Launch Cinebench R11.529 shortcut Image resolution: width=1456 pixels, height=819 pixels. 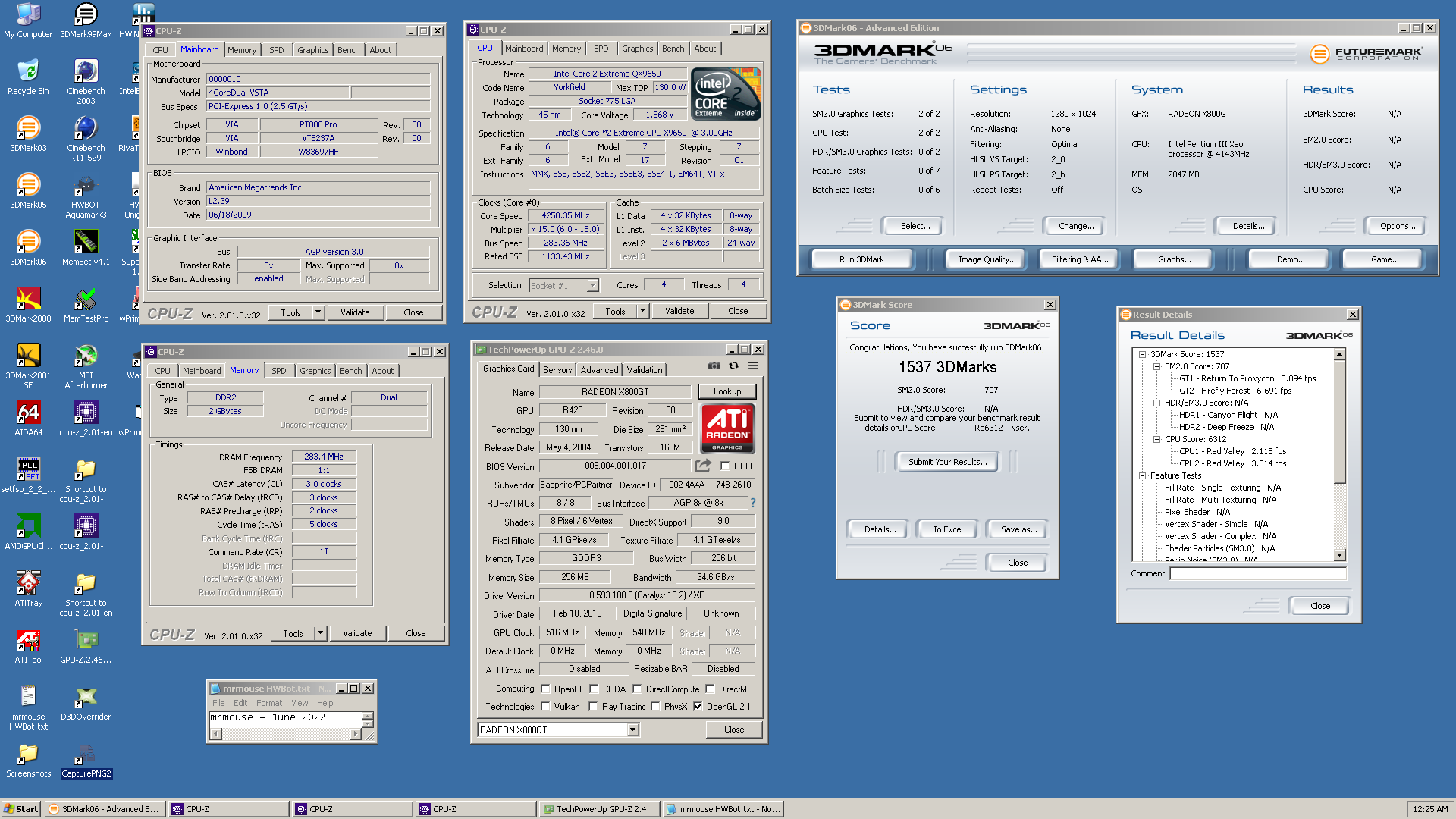(86, 139)
